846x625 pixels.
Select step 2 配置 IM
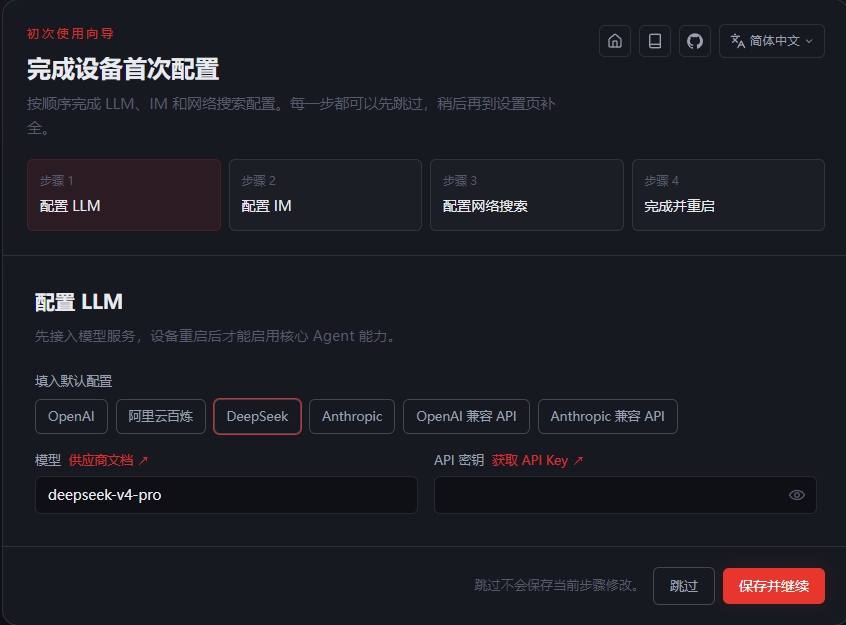point(325,195)
